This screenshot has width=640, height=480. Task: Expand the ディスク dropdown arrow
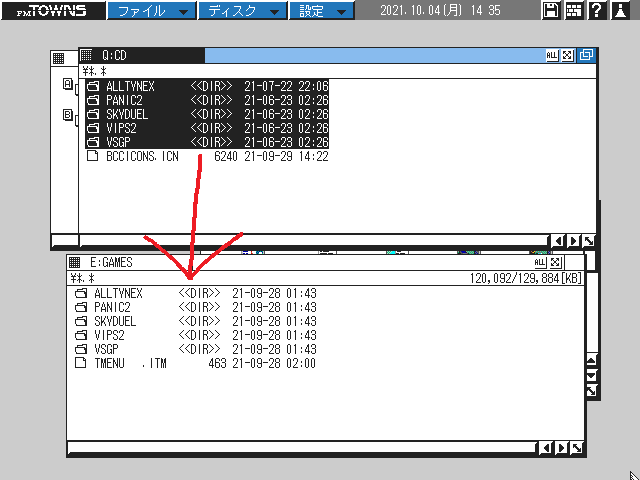[x=275, y=12]
